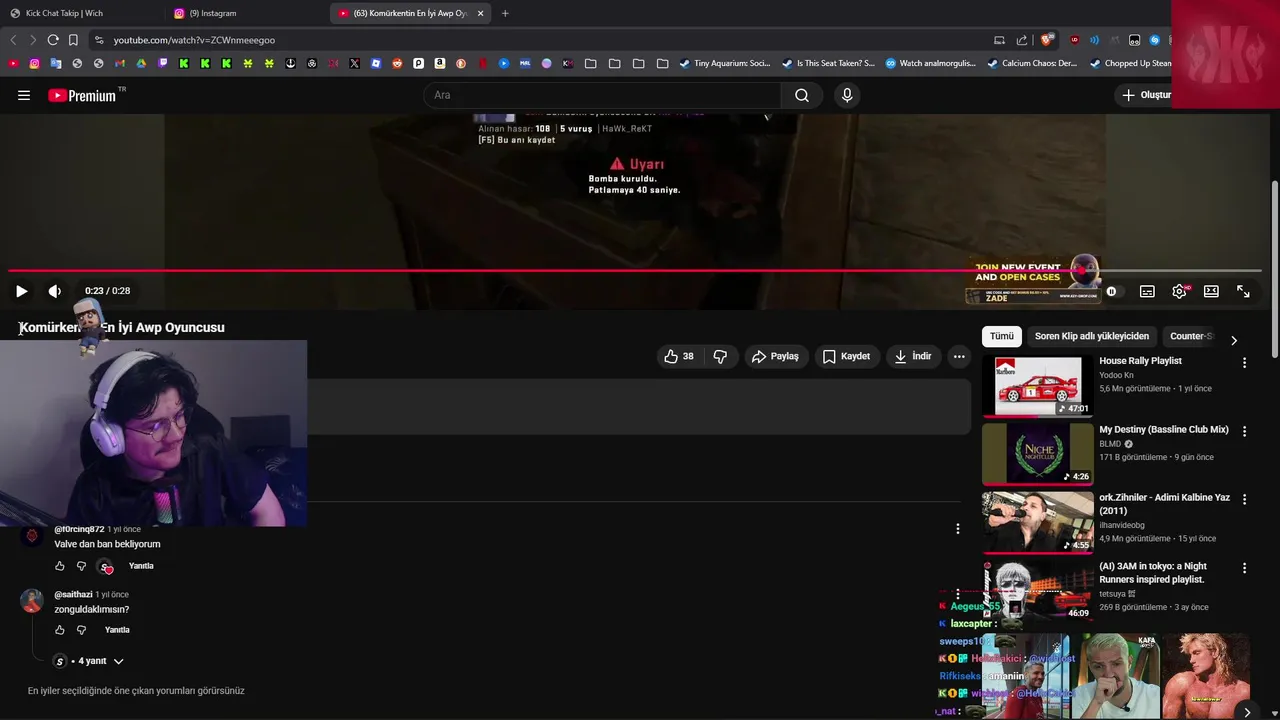Enter fullscreen mode in video player

click(x=1243, y=291)
